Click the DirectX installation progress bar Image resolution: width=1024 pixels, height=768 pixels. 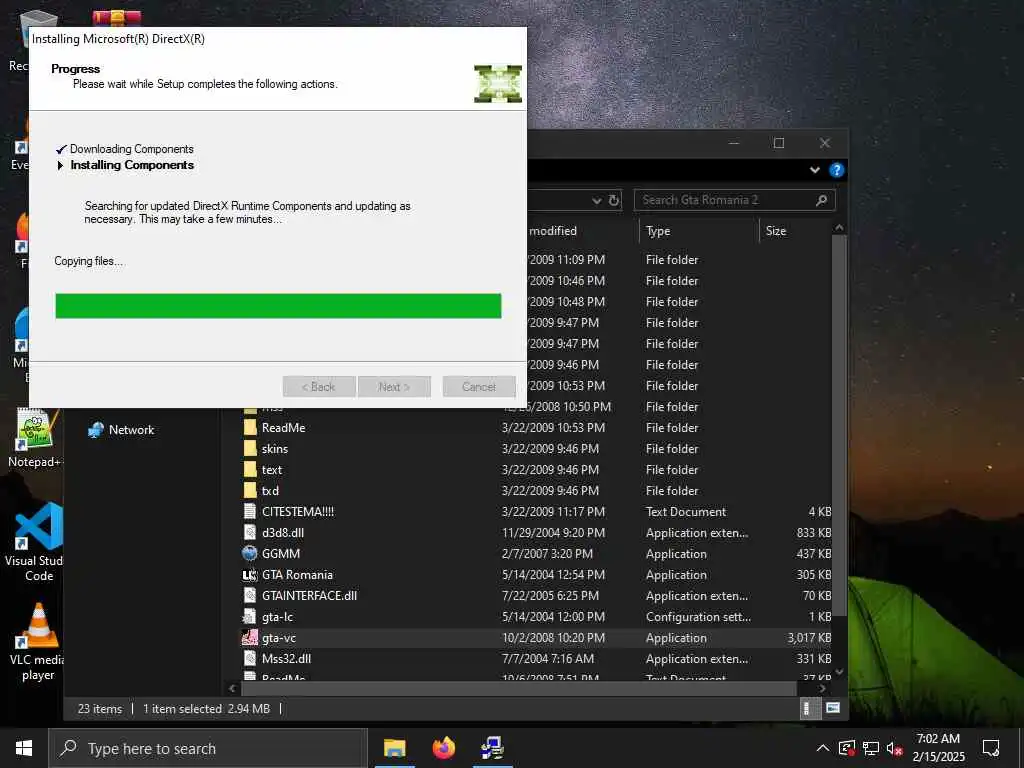point(278,306)
